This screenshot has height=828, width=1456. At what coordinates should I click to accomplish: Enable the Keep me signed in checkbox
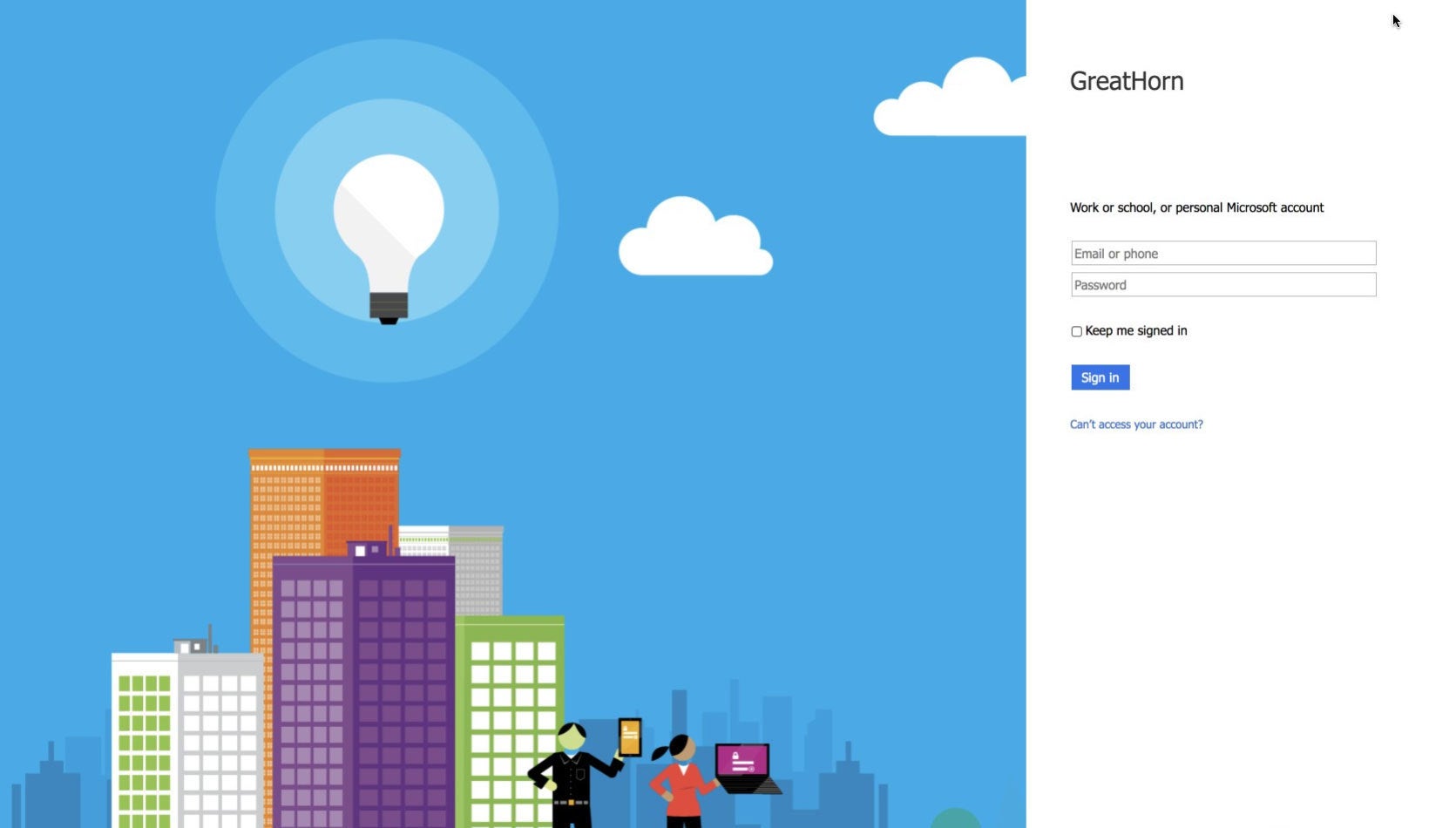click(x=1076, y=331)
